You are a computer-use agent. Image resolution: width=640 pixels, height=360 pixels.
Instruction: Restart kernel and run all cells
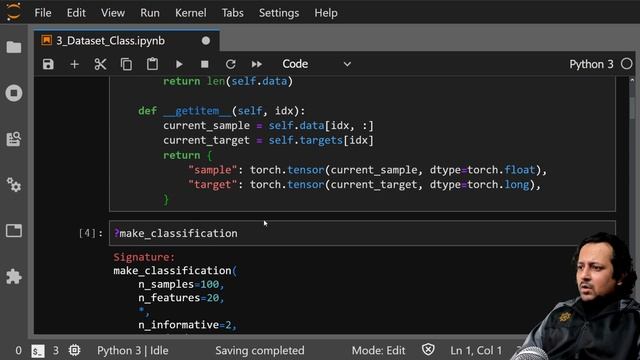tap(257, 64)
